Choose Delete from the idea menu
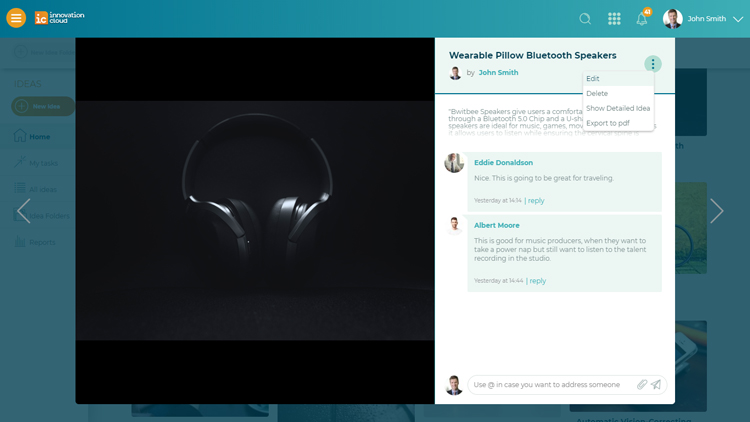Image resolution: width=750 pixels, height=422 pixels. [618, 93]
